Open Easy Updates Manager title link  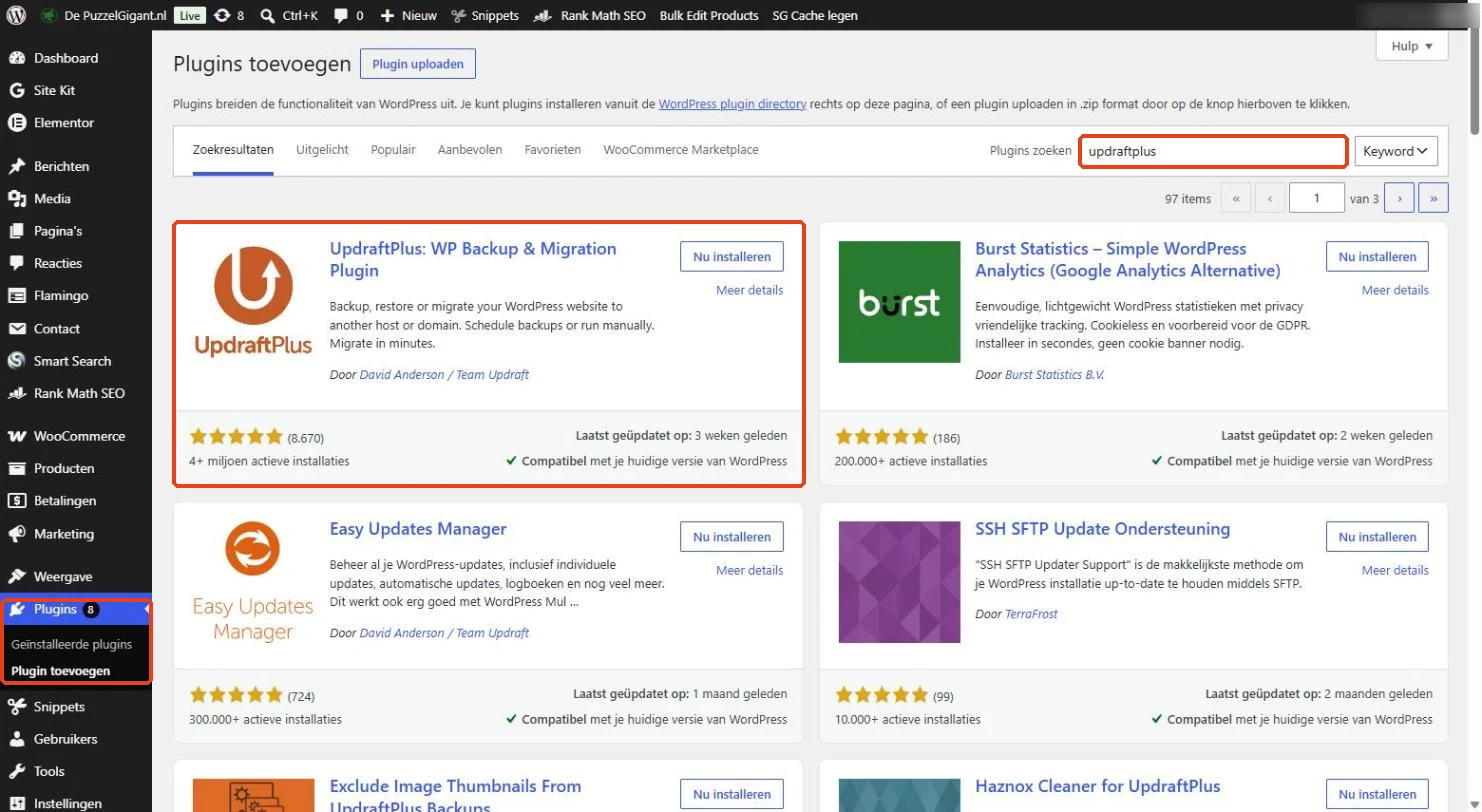pos(418,529)
